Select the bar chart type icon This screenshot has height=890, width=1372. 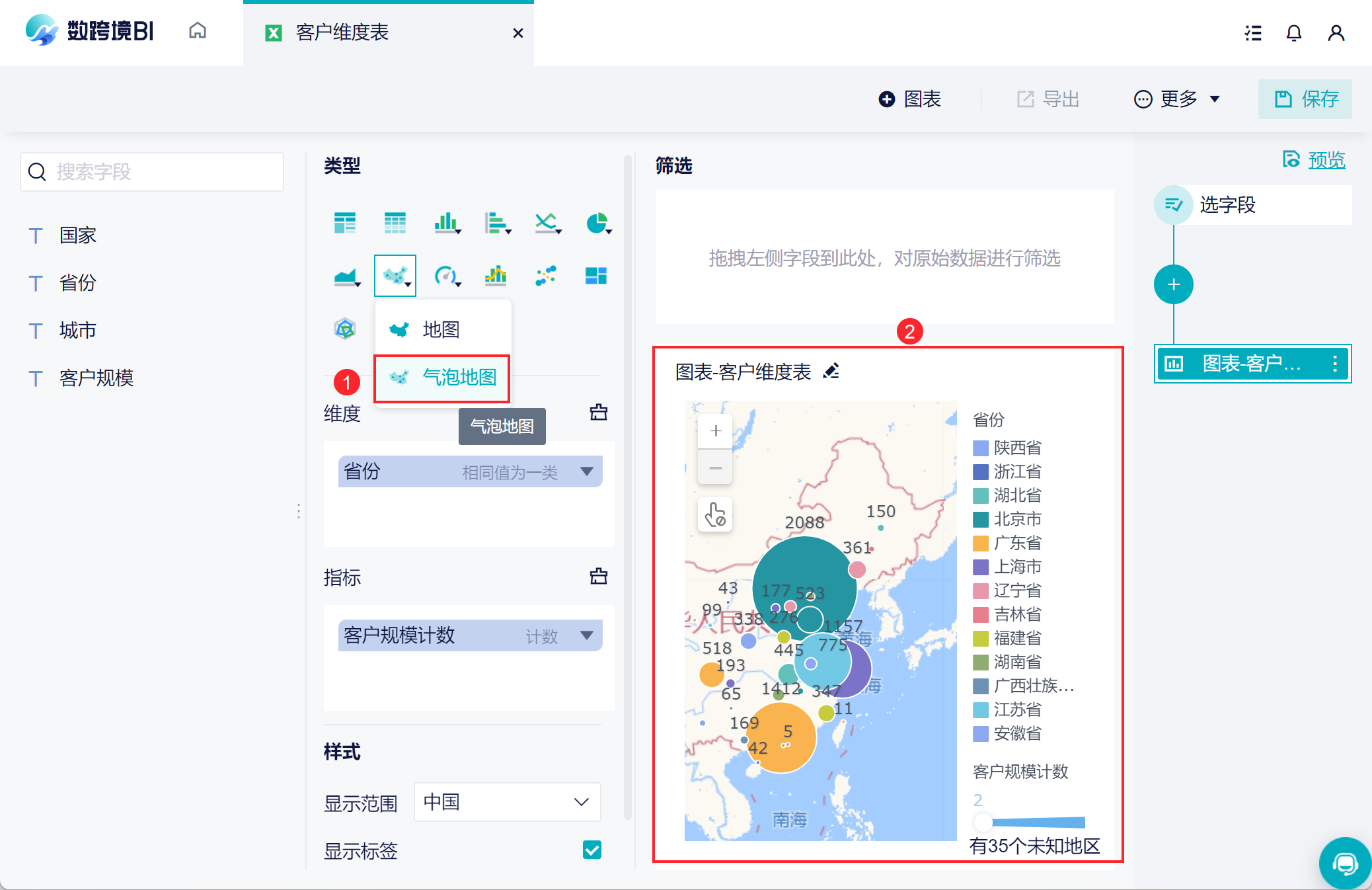[x=446, y=223]
